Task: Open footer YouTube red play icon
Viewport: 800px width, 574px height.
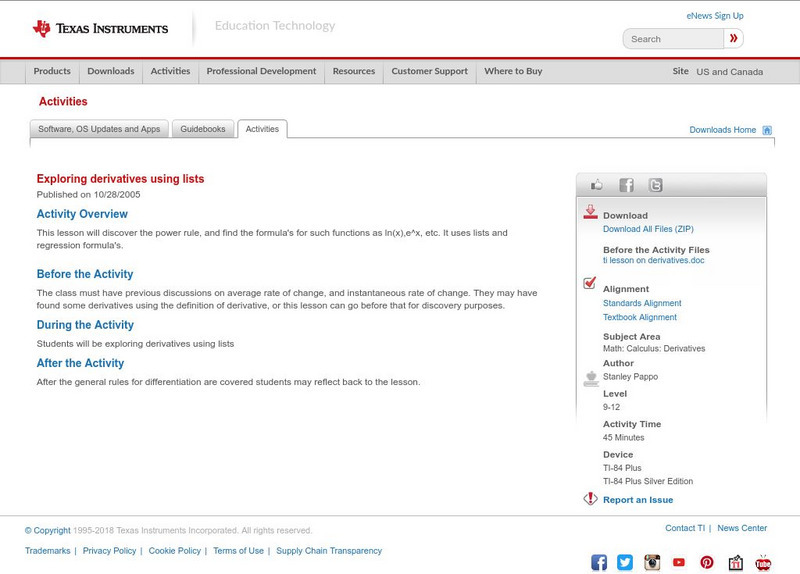Action: point(679,562)
